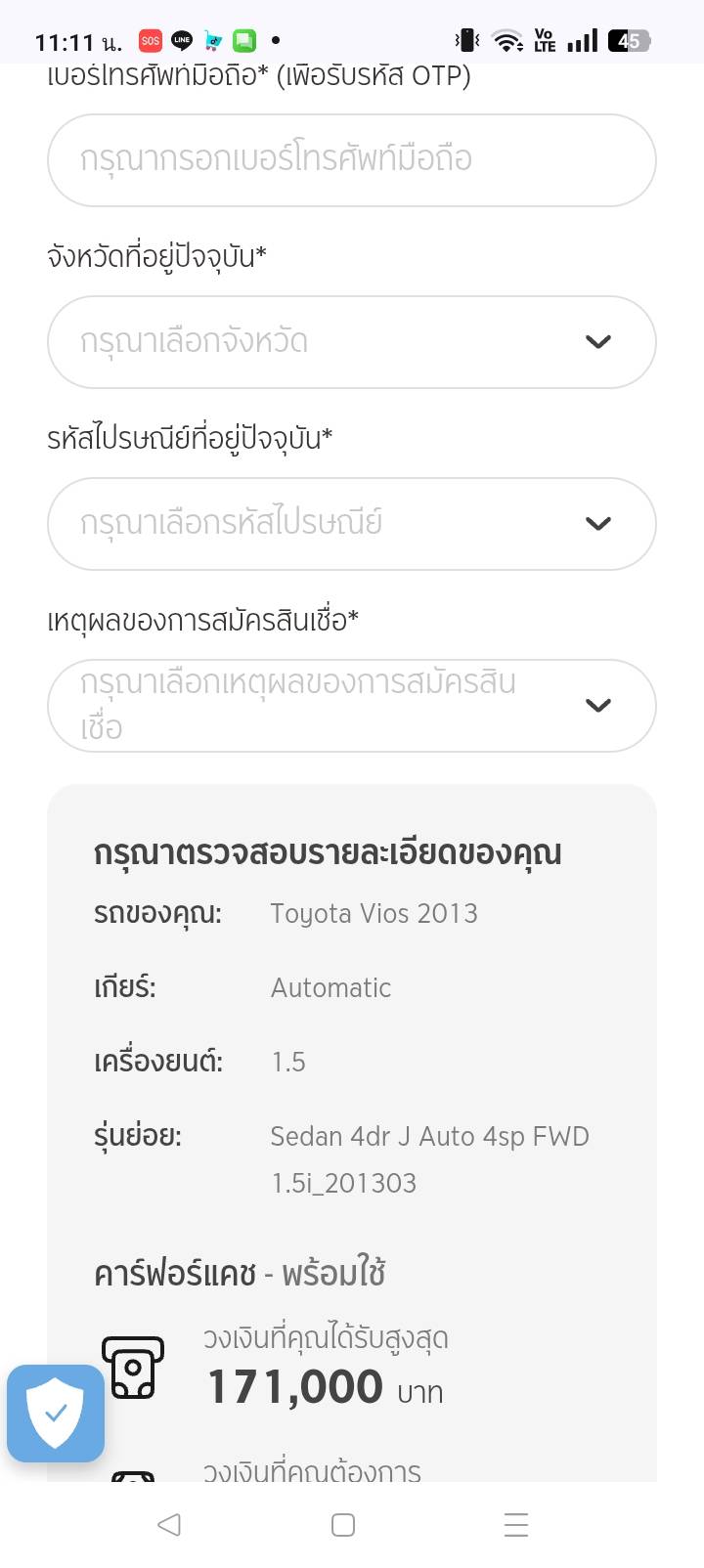This screenshot has height=1568, width=704.
Task: Tap the Toyota Vios 2013 car detail
Action: (x=374, y=913)
